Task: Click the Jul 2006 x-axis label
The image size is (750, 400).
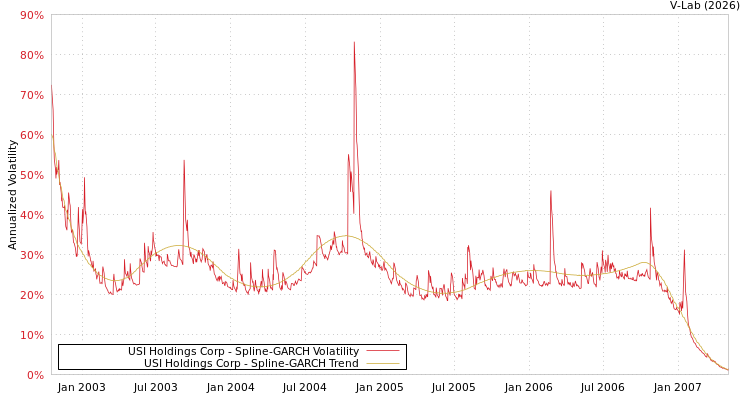Action: (603, 387)
